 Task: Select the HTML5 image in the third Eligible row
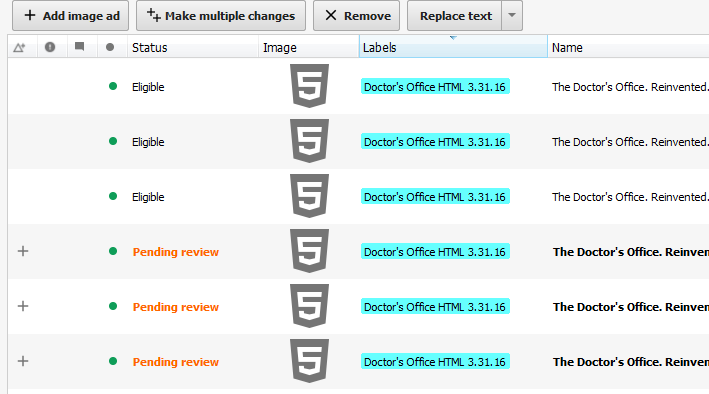point(310,196)
